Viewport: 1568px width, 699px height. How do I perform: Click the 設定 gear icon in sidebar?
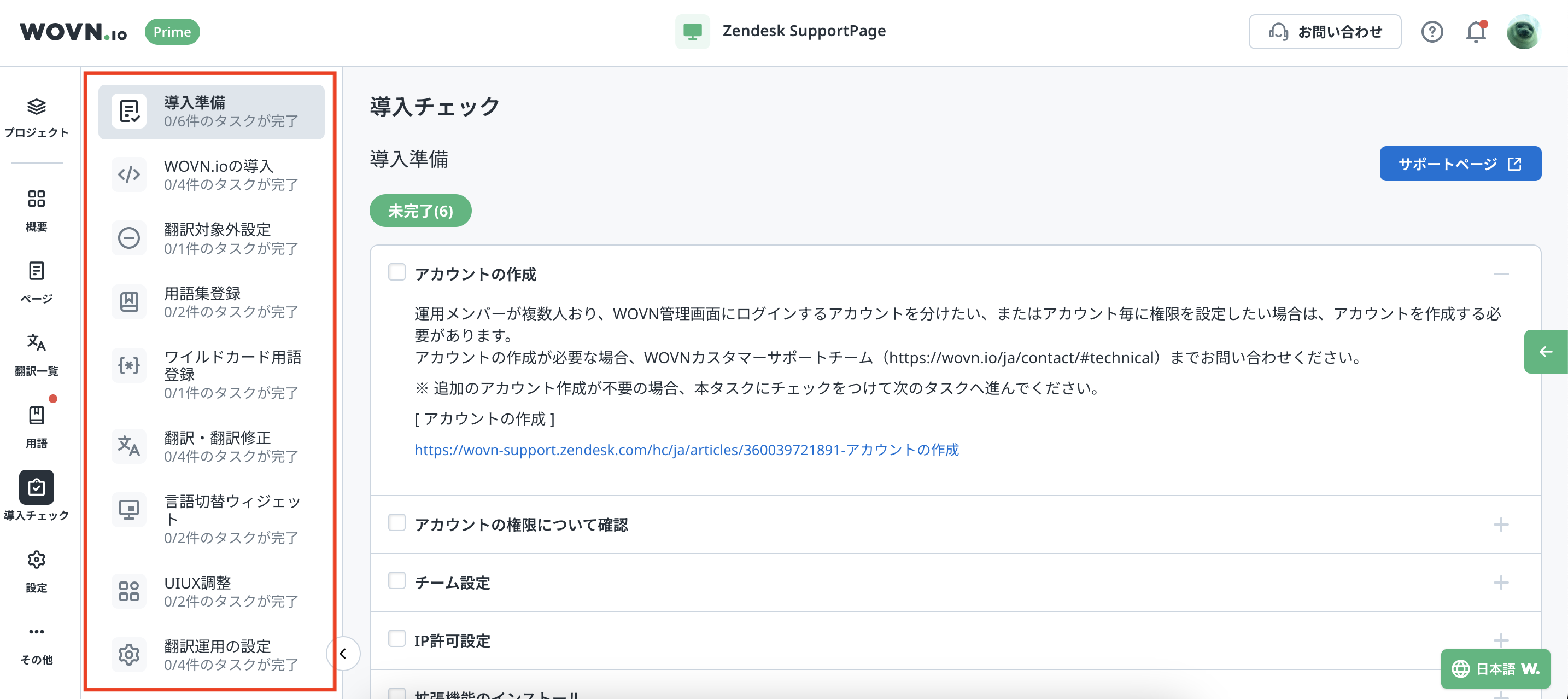[37, 560]
